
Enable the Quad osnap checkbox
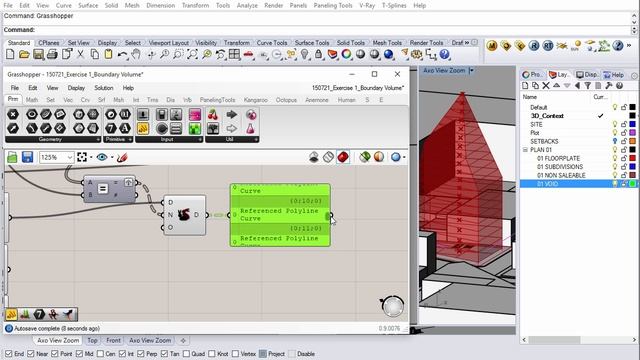pyautogui.click(x=186, y=353)
